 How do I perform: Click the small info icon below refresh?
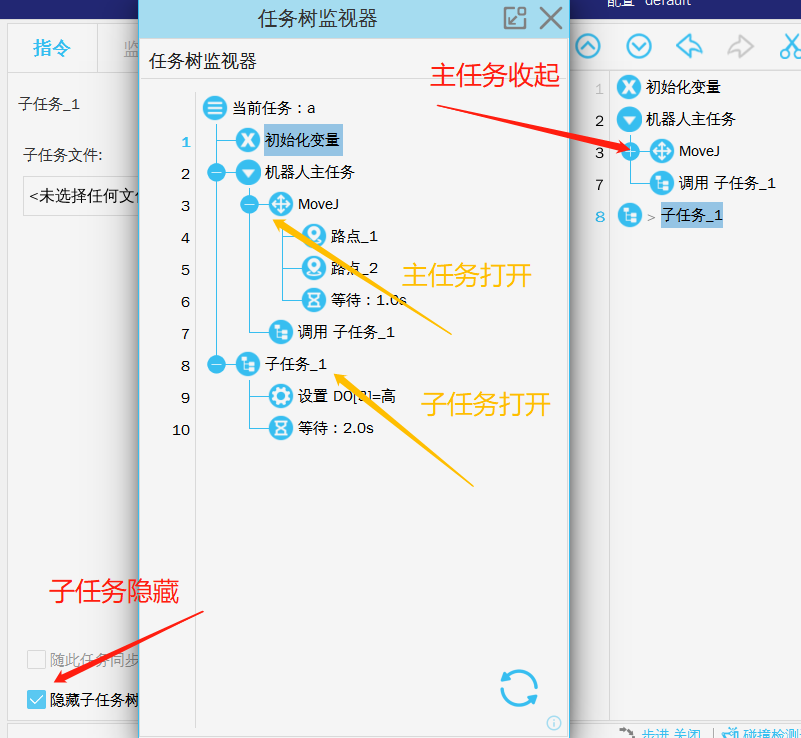tap(554, 723)
